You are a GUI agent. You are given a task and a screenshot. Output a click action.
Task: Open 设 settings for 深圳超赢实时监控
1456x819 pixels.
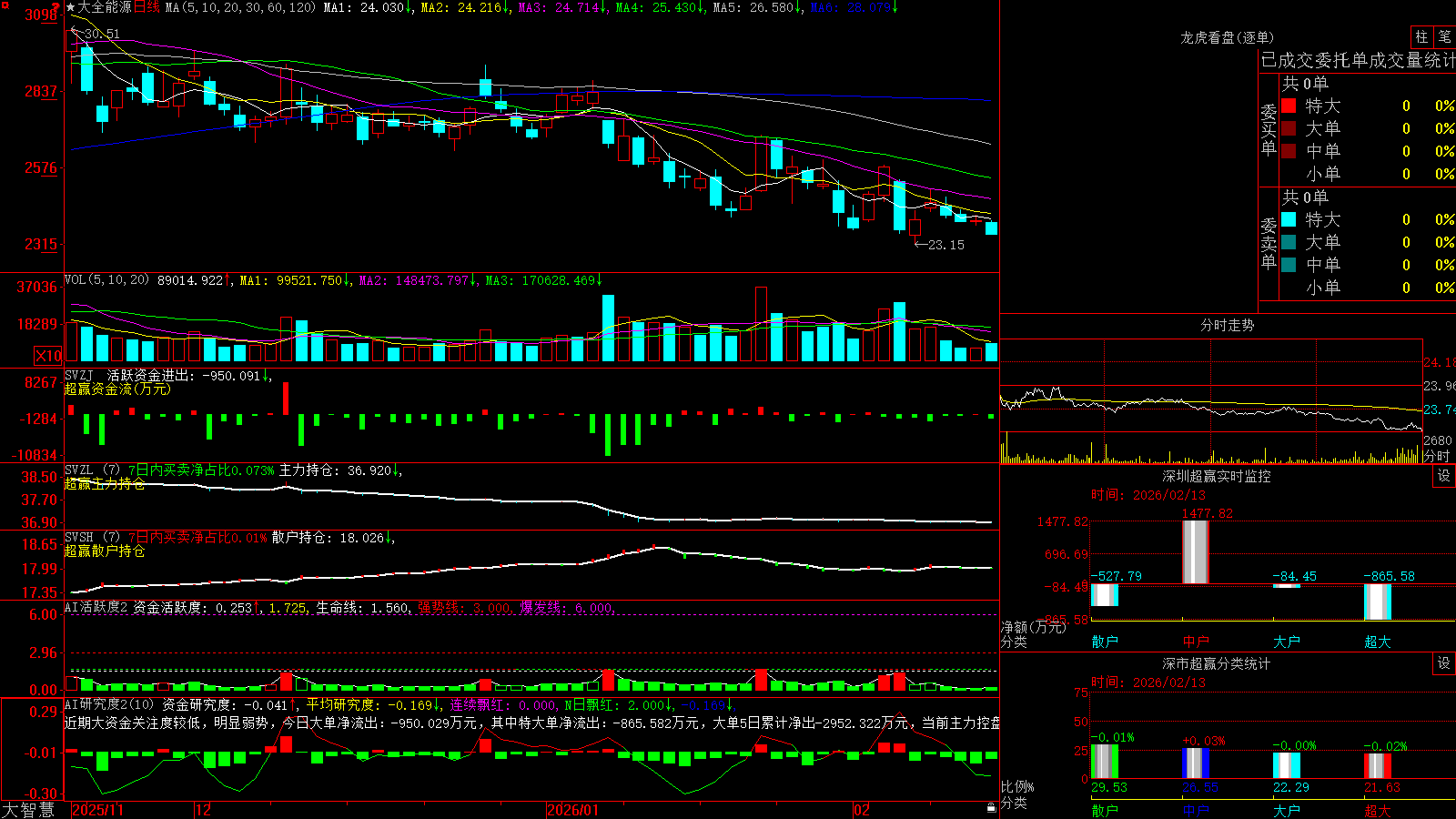pos(1444,476)
